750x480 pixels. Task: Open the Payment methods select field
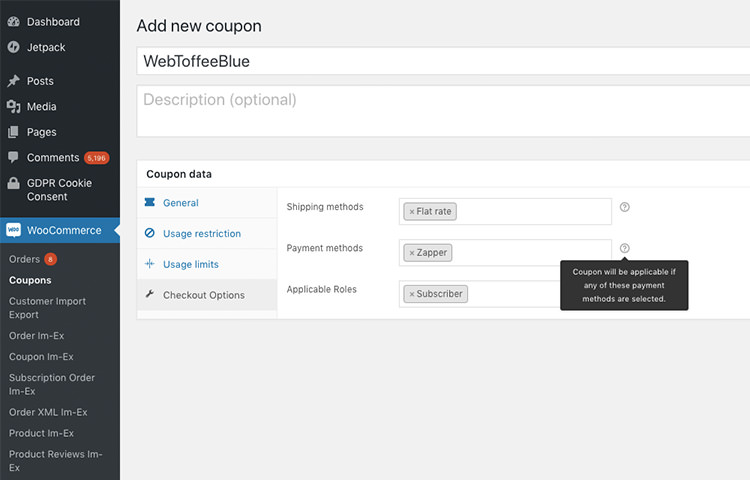point(505,252)
